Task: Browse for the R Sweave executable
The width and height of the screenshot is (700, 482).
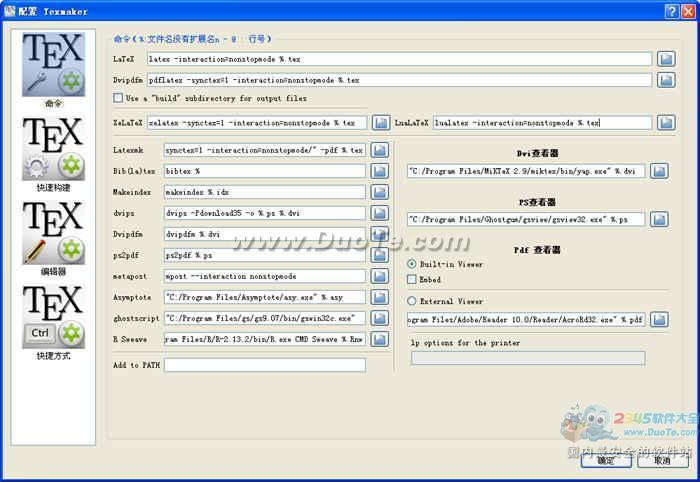Action: click(x=379, y=339)
